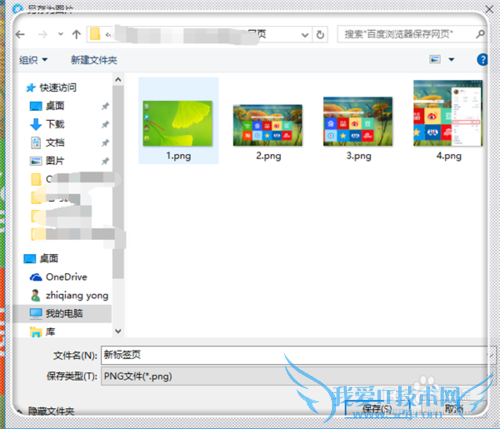This screenshot has height=429, width=500.
Task: Click the blue download arrow icon
Action: (36, 124)
